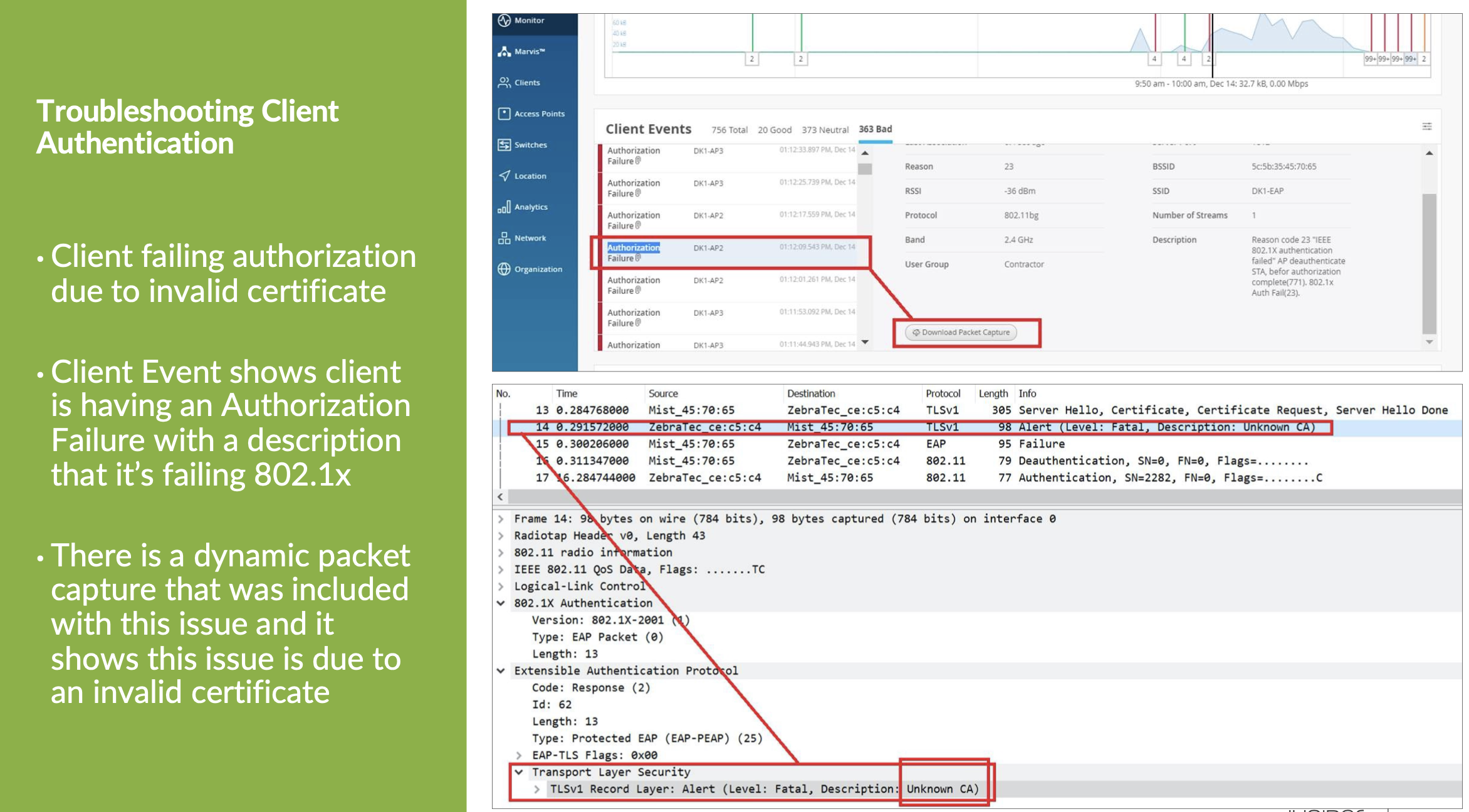This screenshot has width=1469, height=812.
Task: Open Analytics bar chart icon
Action: pos(504,207)
